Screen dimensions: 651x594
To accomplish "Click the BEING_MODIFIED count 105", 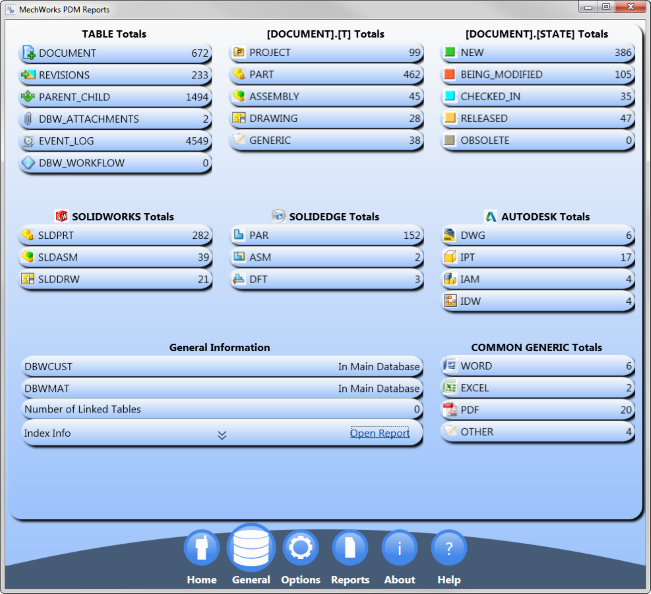I will 623,74.
